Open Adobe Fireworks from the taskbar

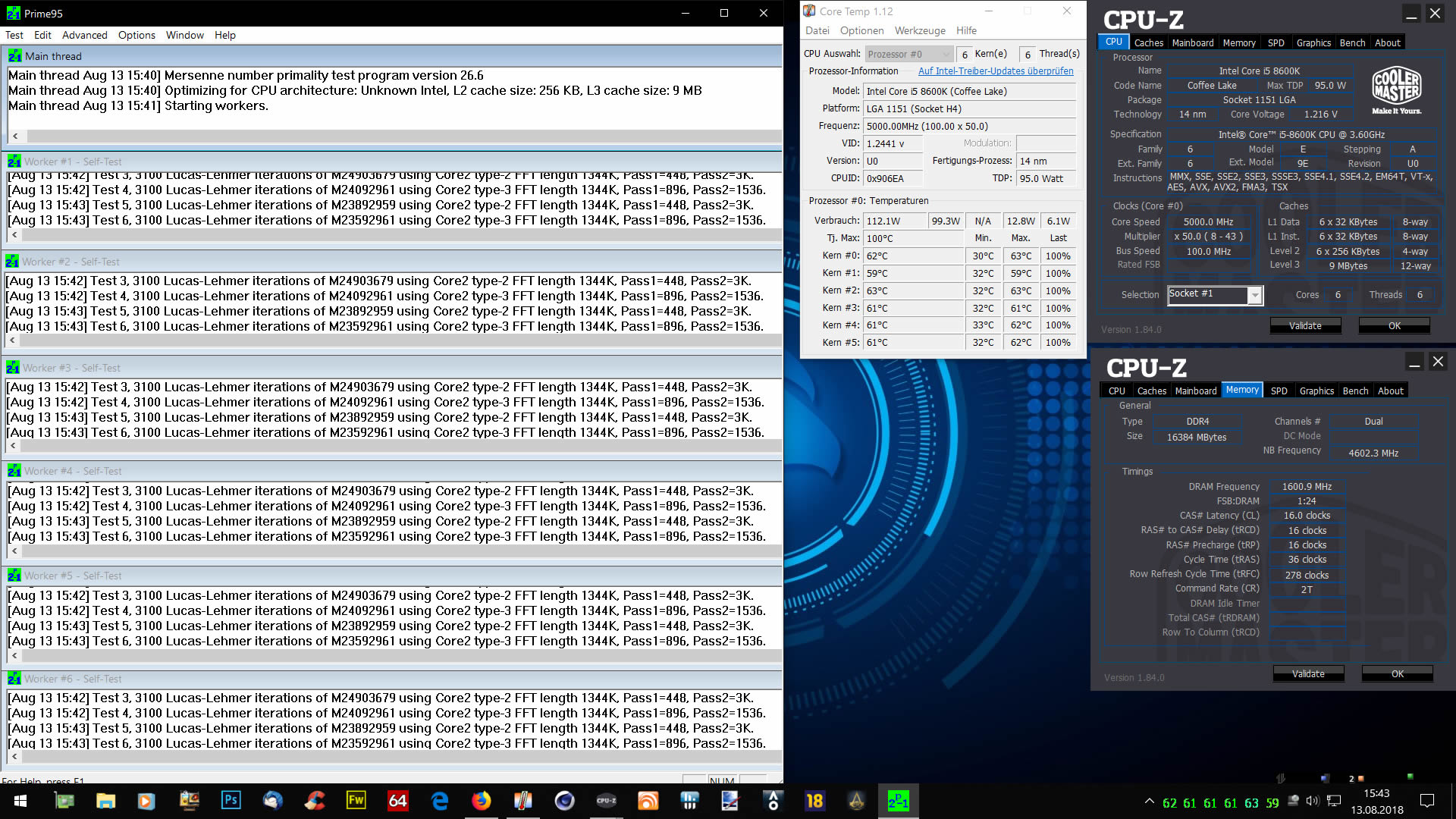[x=356, y=801]
